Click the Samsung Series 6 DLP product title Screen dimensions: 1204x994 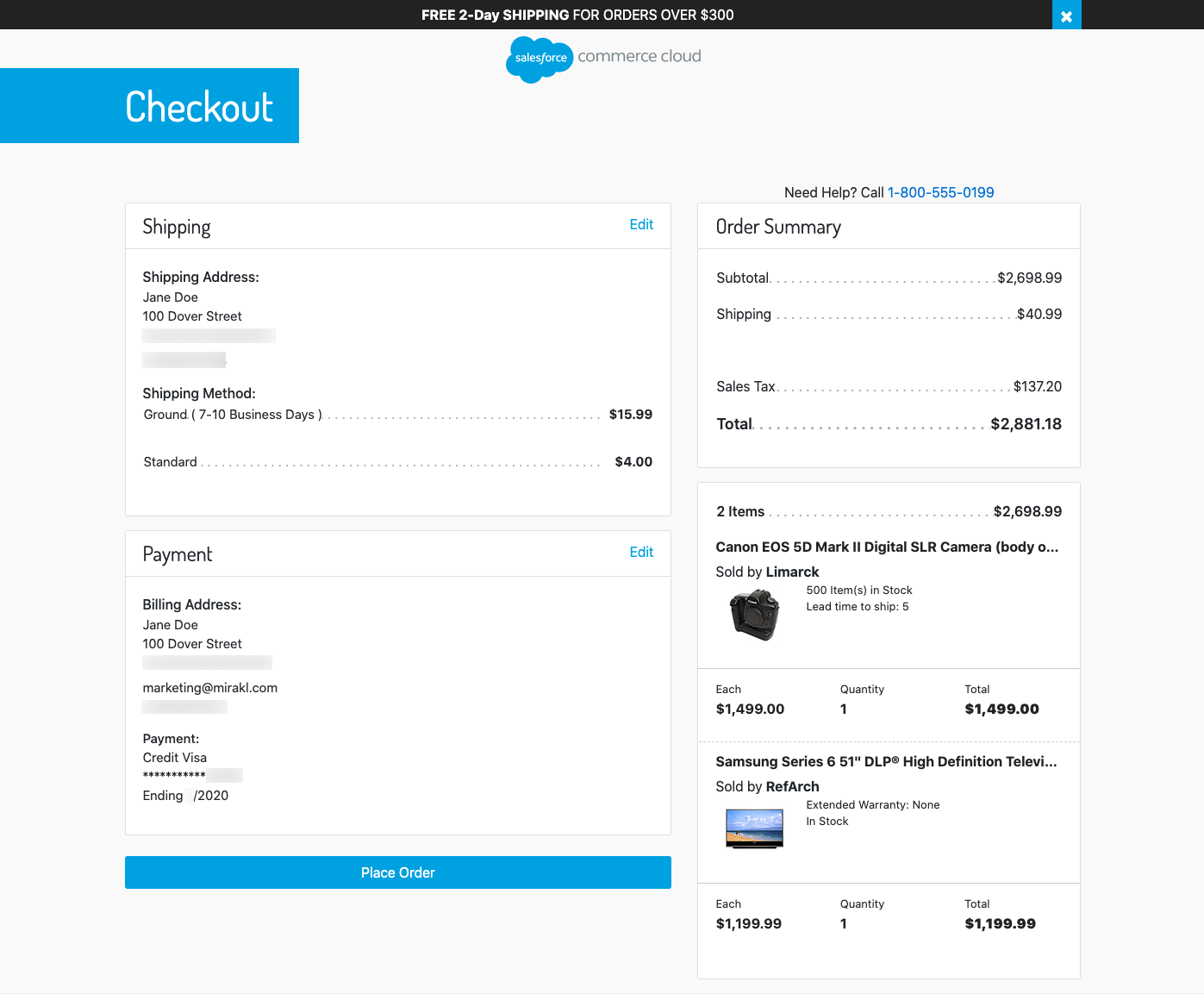pyautogui.click(x=885, y=761)
